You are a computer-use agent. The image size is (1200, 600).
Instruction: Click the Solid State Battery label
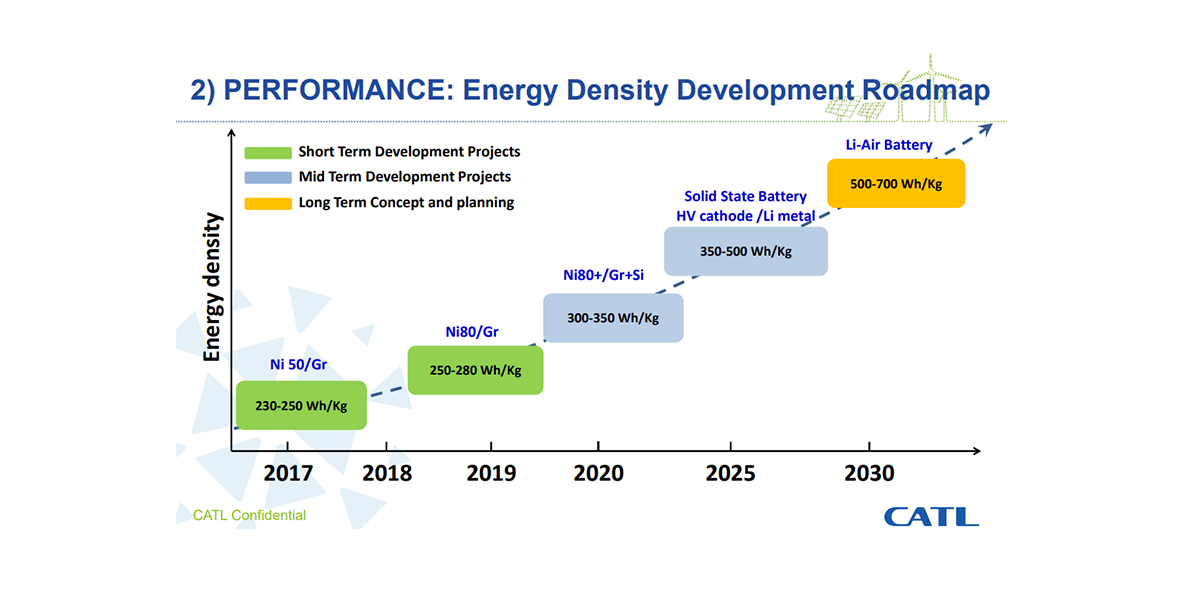point(745,197)
